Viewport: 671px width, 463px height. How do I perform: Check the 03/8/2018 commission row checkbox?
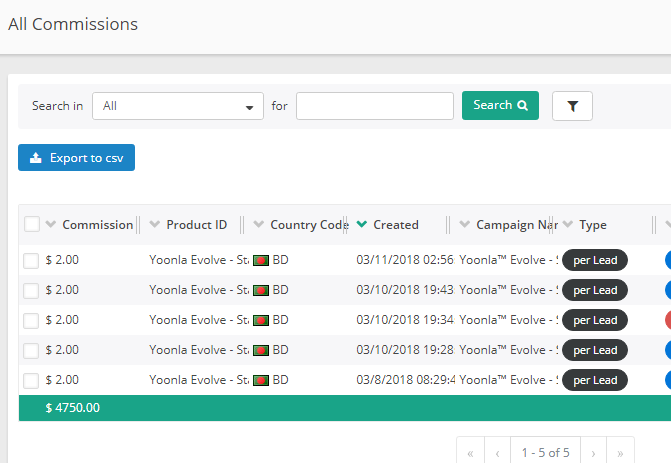point(31,381)
